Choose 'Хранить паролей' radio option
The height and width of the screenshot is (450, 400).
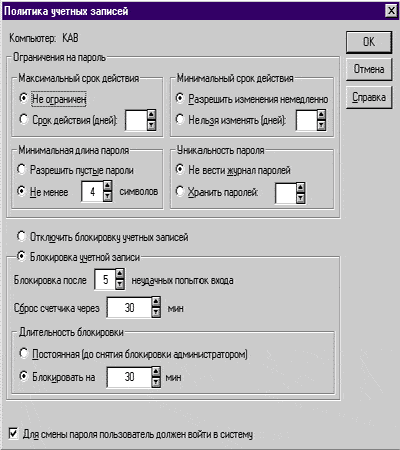180,191
